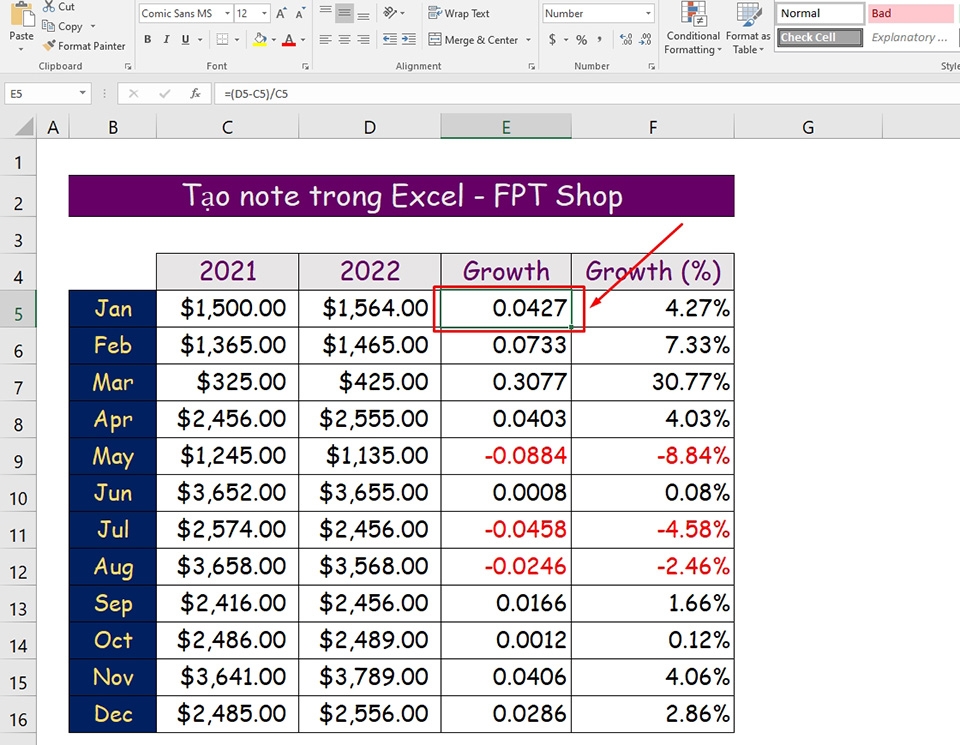Apply Comma Style format
The width and height of the screenshot is (960, 745).
tap(599, 40)
